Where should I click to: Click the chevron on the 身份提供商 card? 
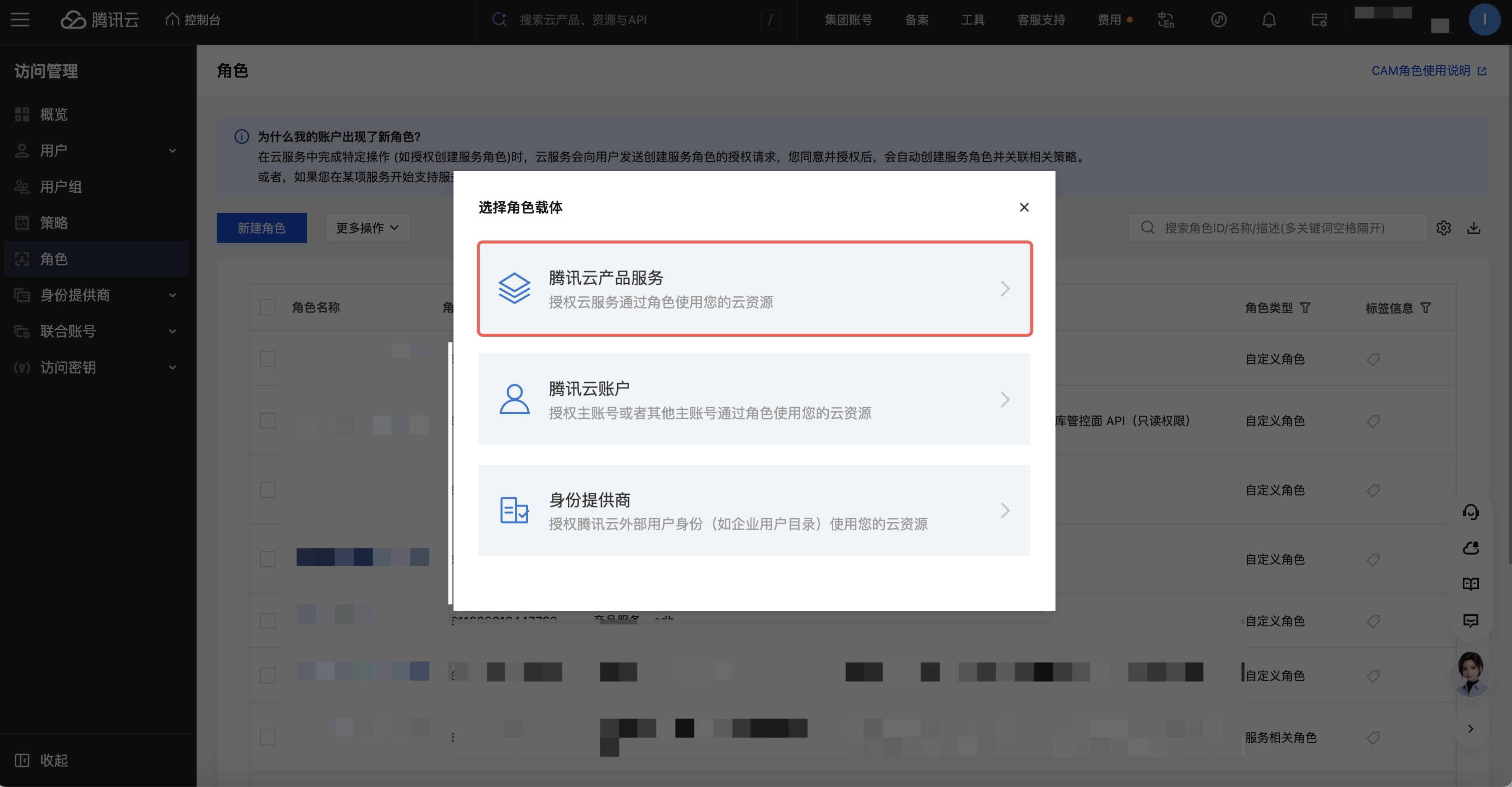[x=1005, y=510]
